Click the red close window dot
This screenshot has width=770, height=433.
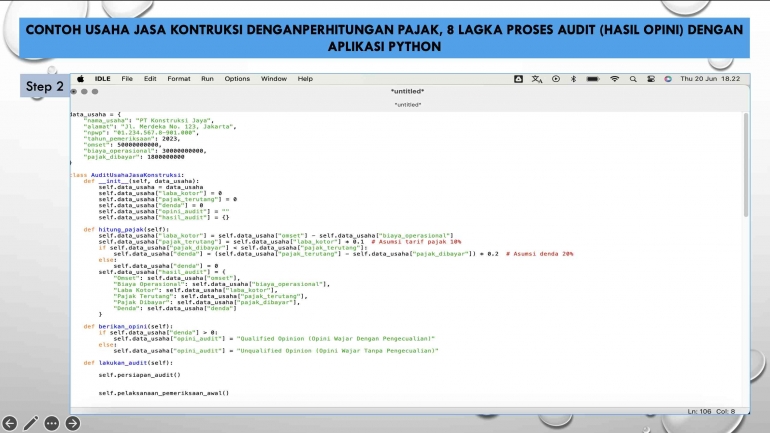[x=74, y=91]
